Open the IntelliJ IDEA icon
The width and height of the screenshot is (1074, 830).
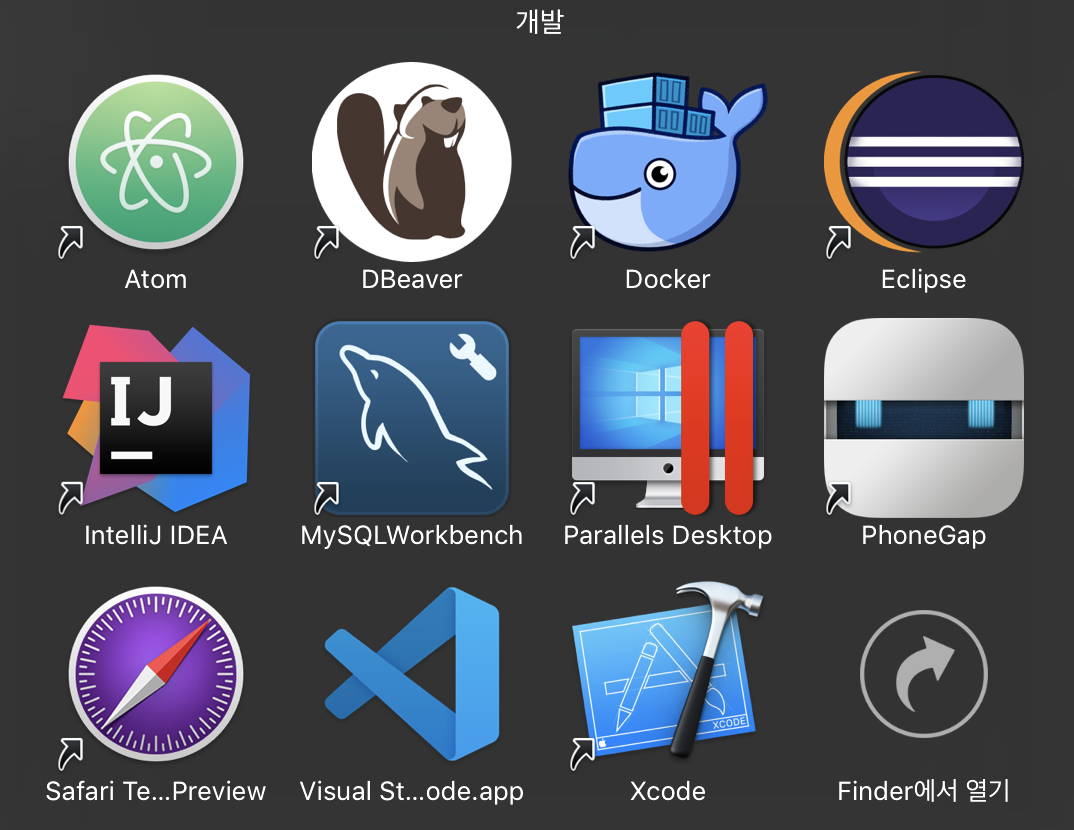coord(156,418)
